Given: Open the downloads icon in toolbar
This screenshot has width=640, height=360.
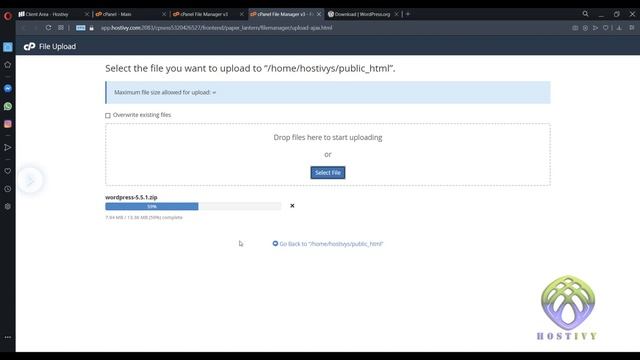Looking at the screenshot, I should pyautogui.click(x=619, y=28).
